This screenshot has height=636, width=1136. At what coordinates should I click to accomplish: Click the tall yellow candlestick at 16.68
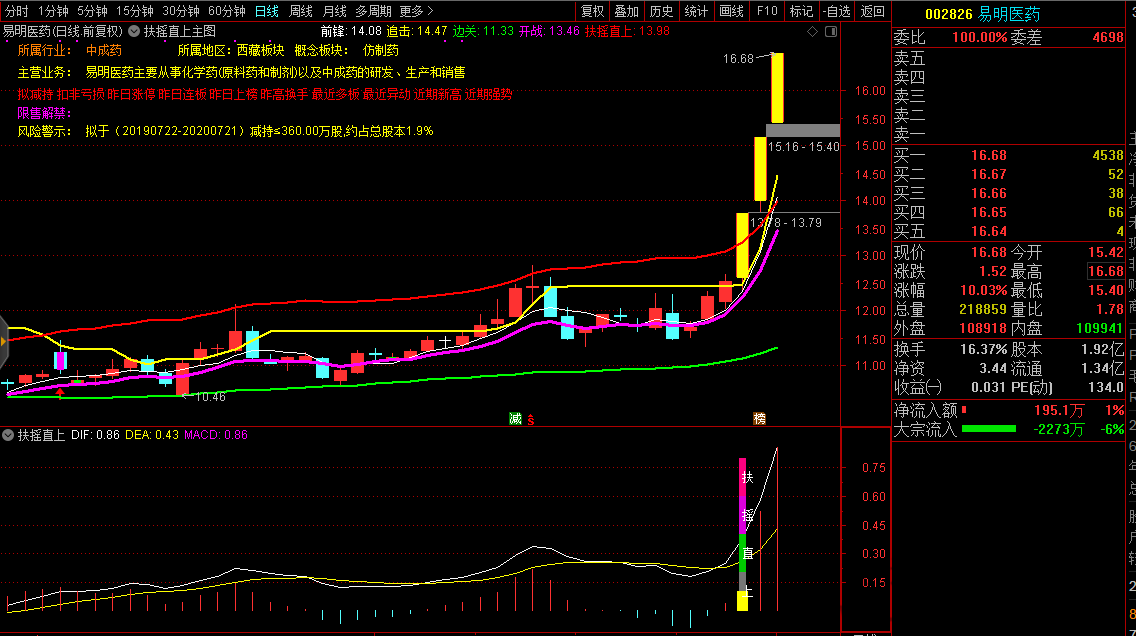click(776, 88)
